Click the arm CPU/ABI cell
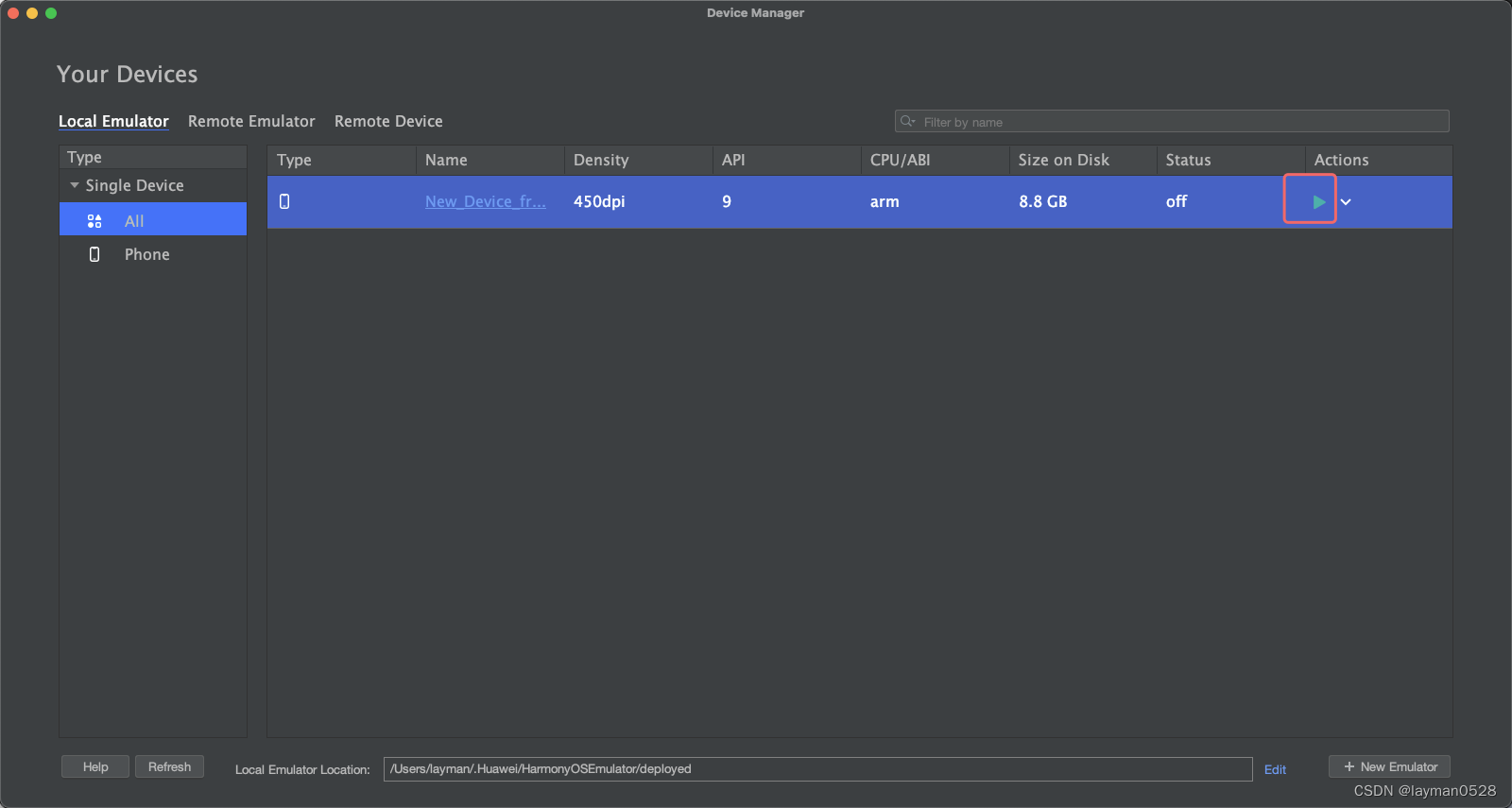Screen dimensions: 1512x808 point(885,201)
